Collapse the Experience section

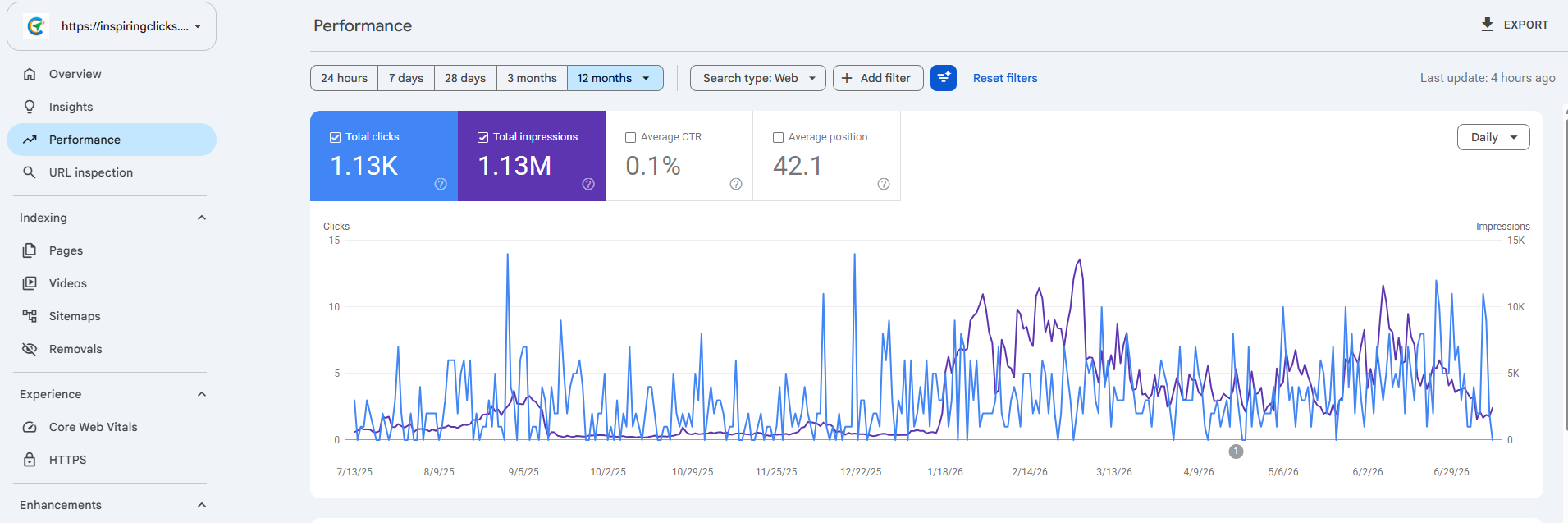pos(202,394)
